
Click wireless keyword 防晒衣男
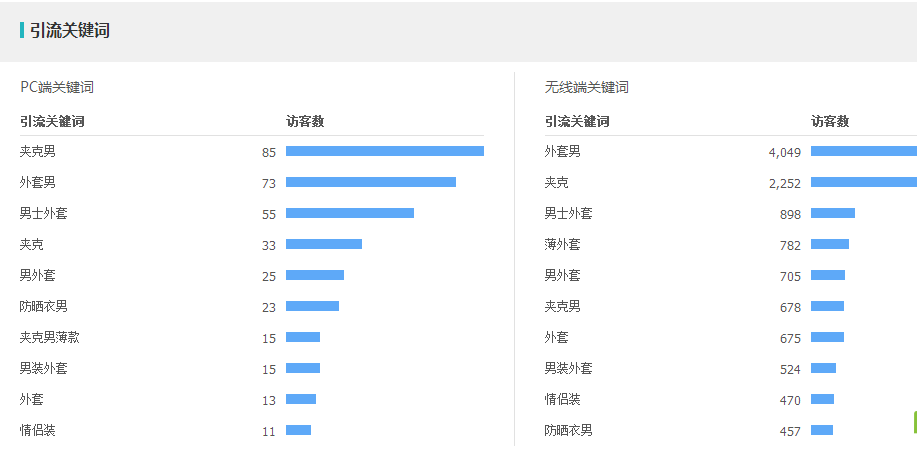pos(568,431)
